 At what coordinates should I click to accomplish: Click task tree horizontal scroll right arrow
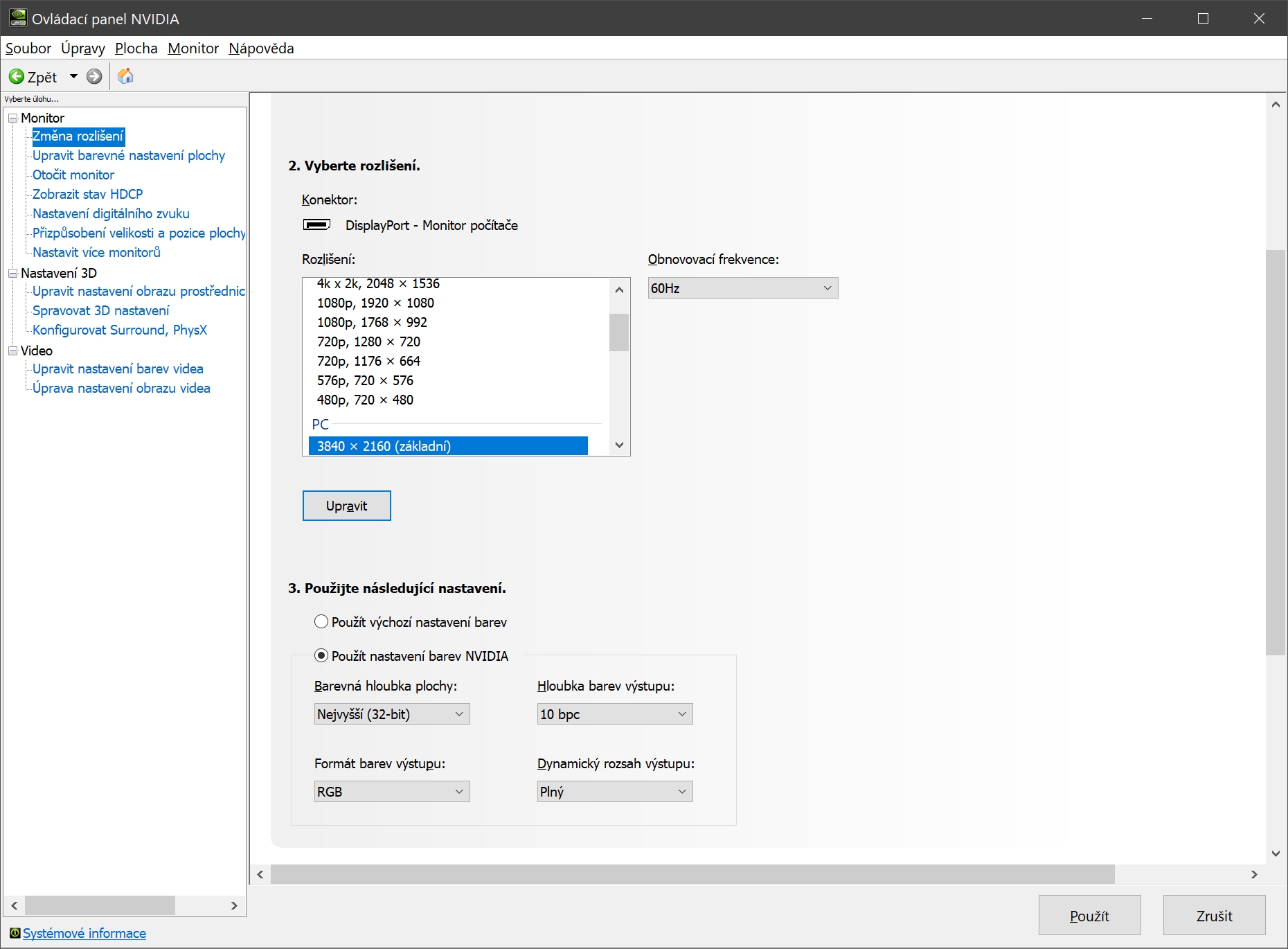tap(234, 905)
